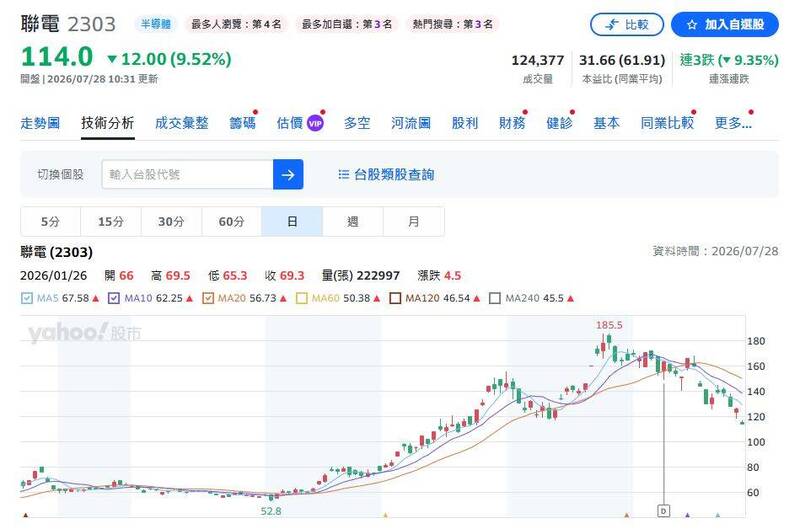Enable the MA60 checkbox
The width and height of the screenshot is (800, 529).
tap(302, 298)
